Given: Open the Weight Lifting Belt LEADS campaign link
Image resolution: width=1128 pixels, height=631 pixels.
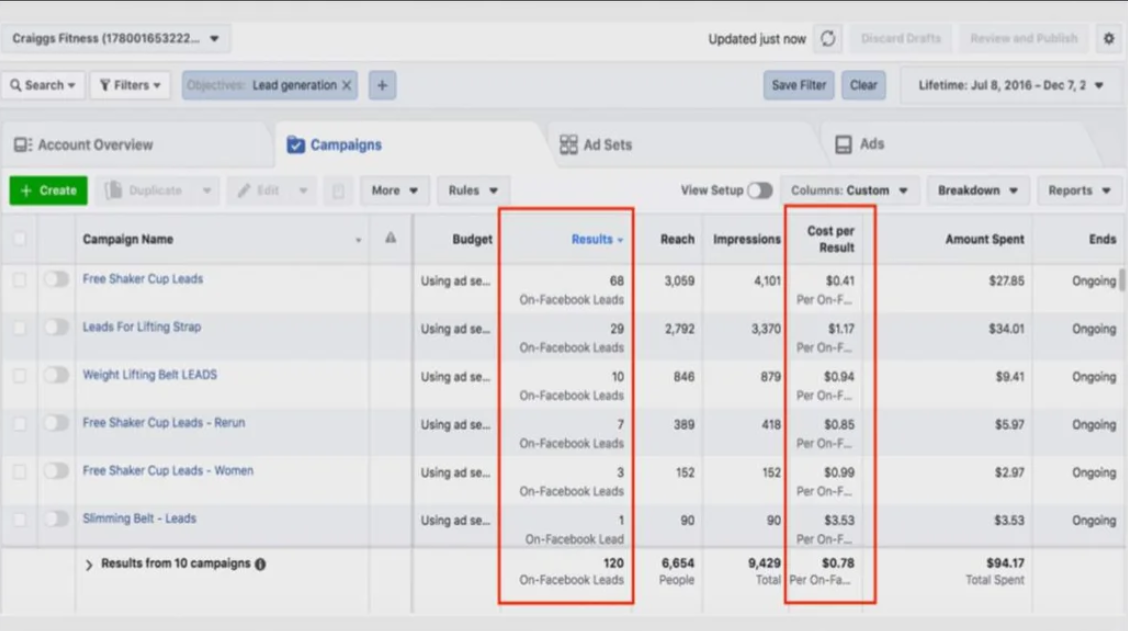Looking at the screenshot, I should click(x=149, y=375).
